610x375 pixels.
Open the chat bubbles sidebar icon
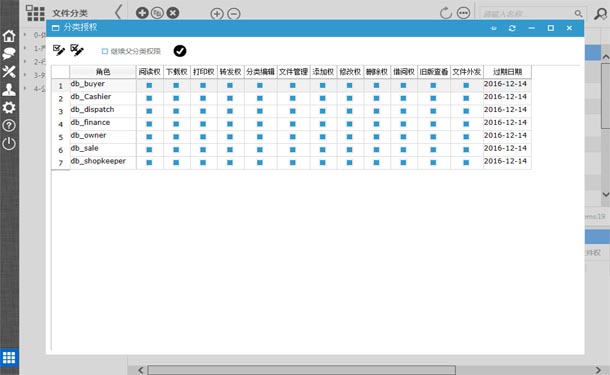coord(9,54)
